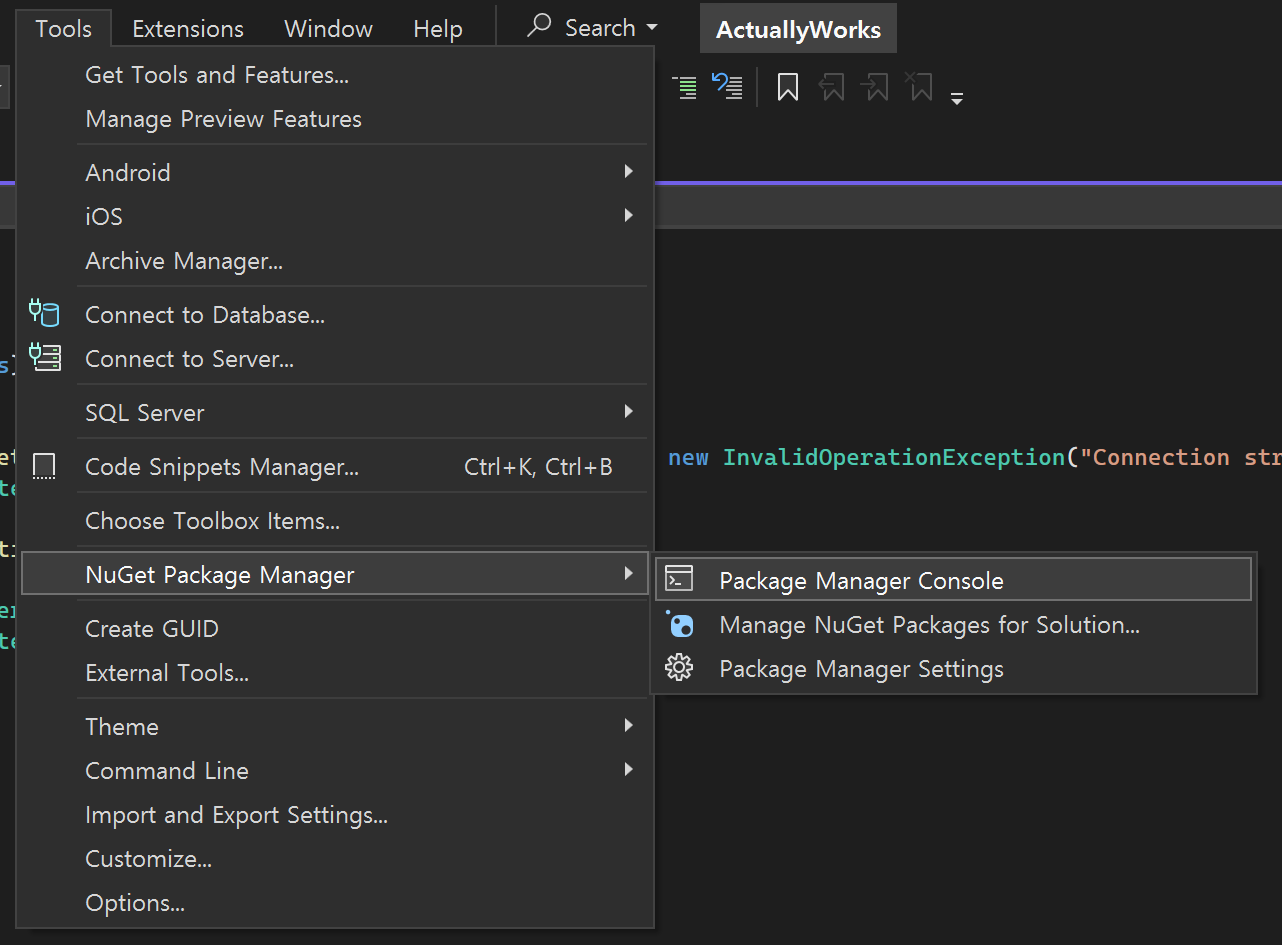The image size is (1282, 945).
Task: Expand the iOS submenu arrow
Action: tap(628, 216)
